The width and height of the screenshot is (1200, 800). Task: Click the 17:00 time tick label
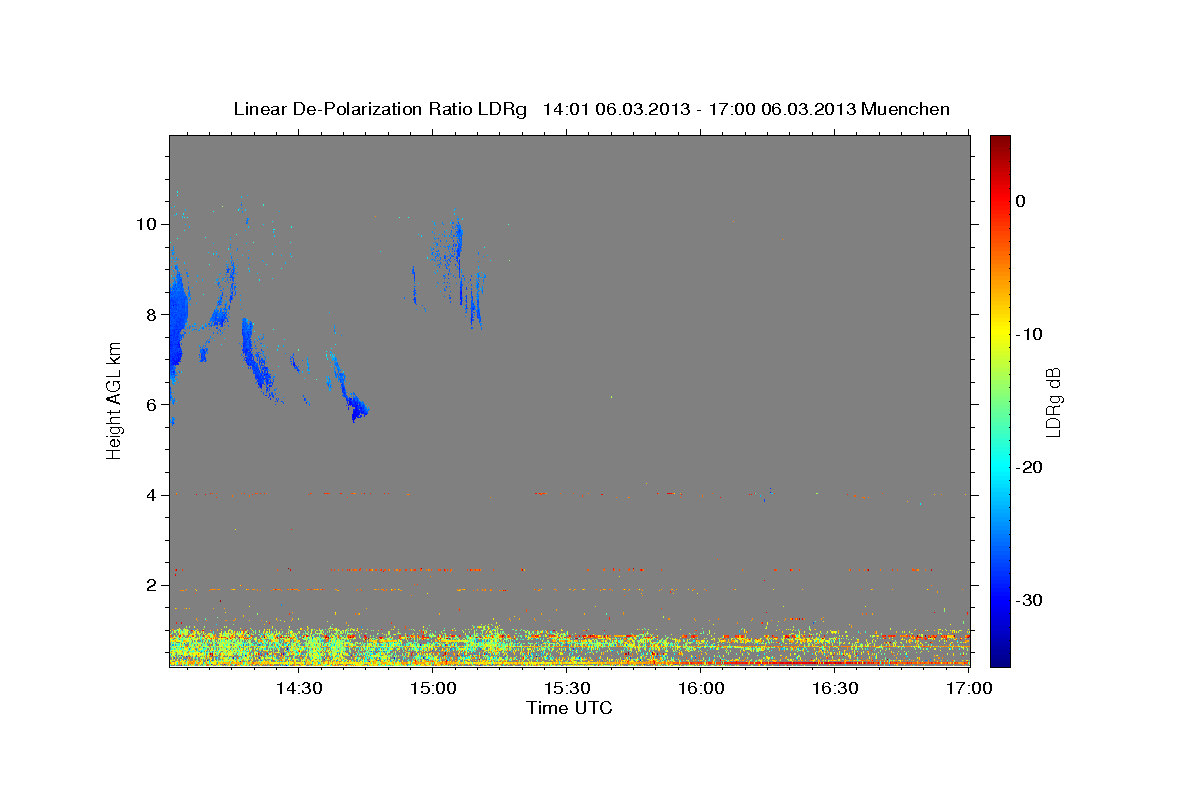970,688
